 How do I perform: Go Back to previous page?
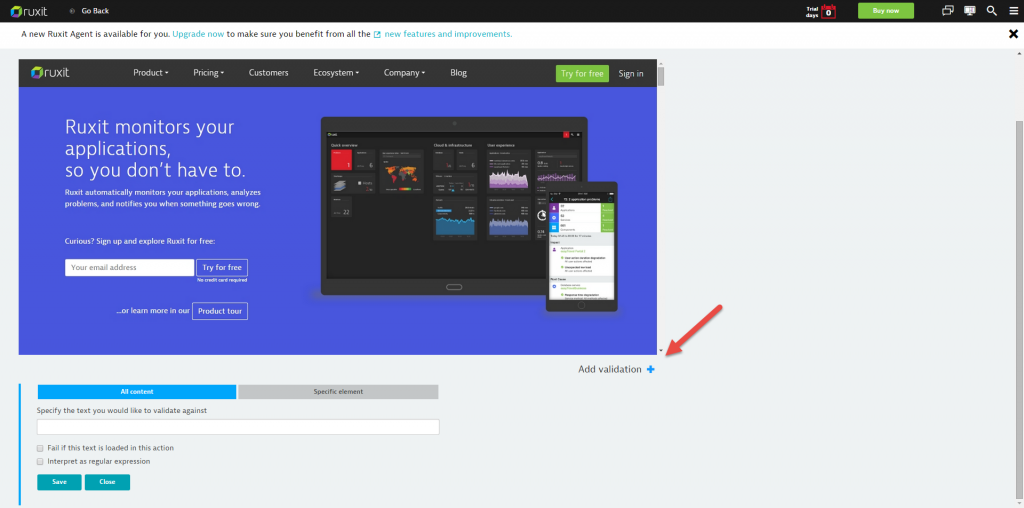pyautogui.click(x=95, y=11)
